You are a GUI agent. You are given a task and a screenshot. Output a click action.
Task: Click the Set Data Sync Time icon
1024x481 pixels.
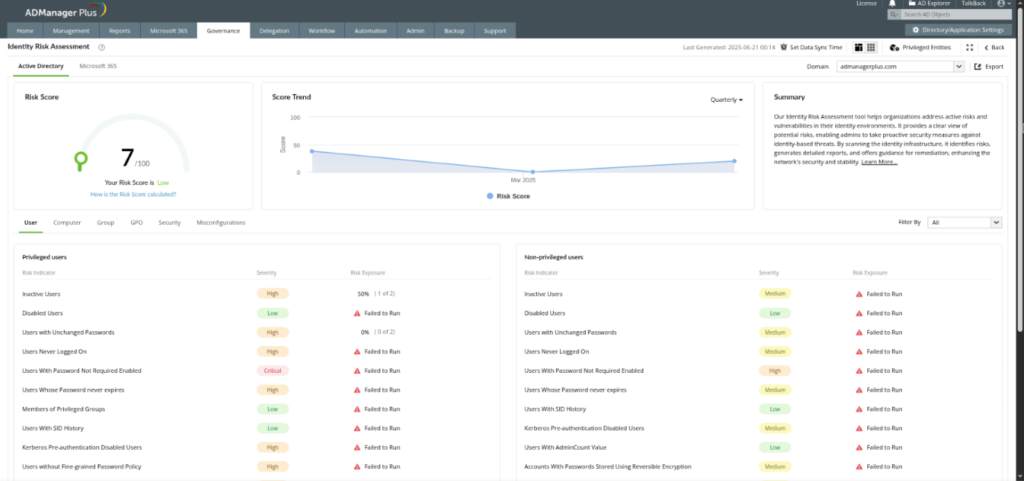(784, 47)
